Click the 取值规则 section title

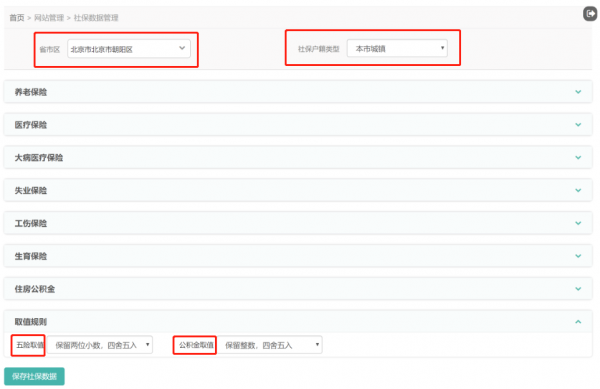[x=31, y=322]
